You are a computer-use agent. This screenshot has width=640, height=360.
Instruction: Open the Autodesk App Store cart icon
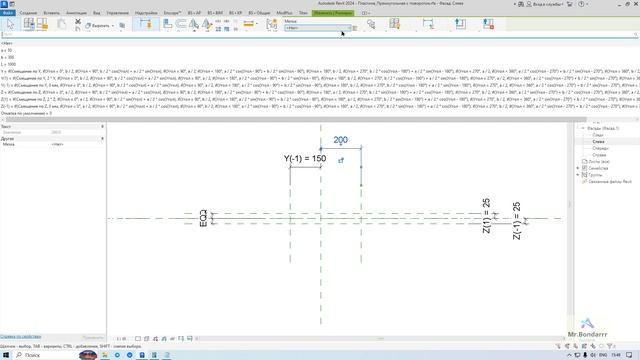(x=570, y=4)
